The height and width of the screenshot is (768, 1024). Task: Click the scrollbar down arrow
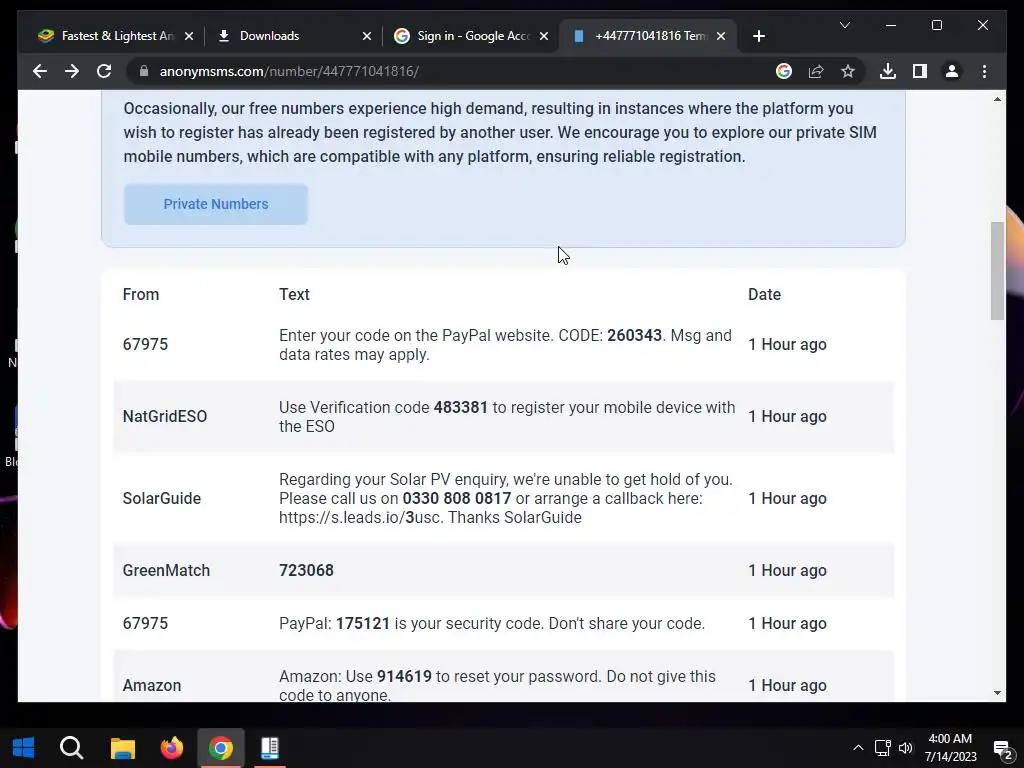click(x=997, y=693)
